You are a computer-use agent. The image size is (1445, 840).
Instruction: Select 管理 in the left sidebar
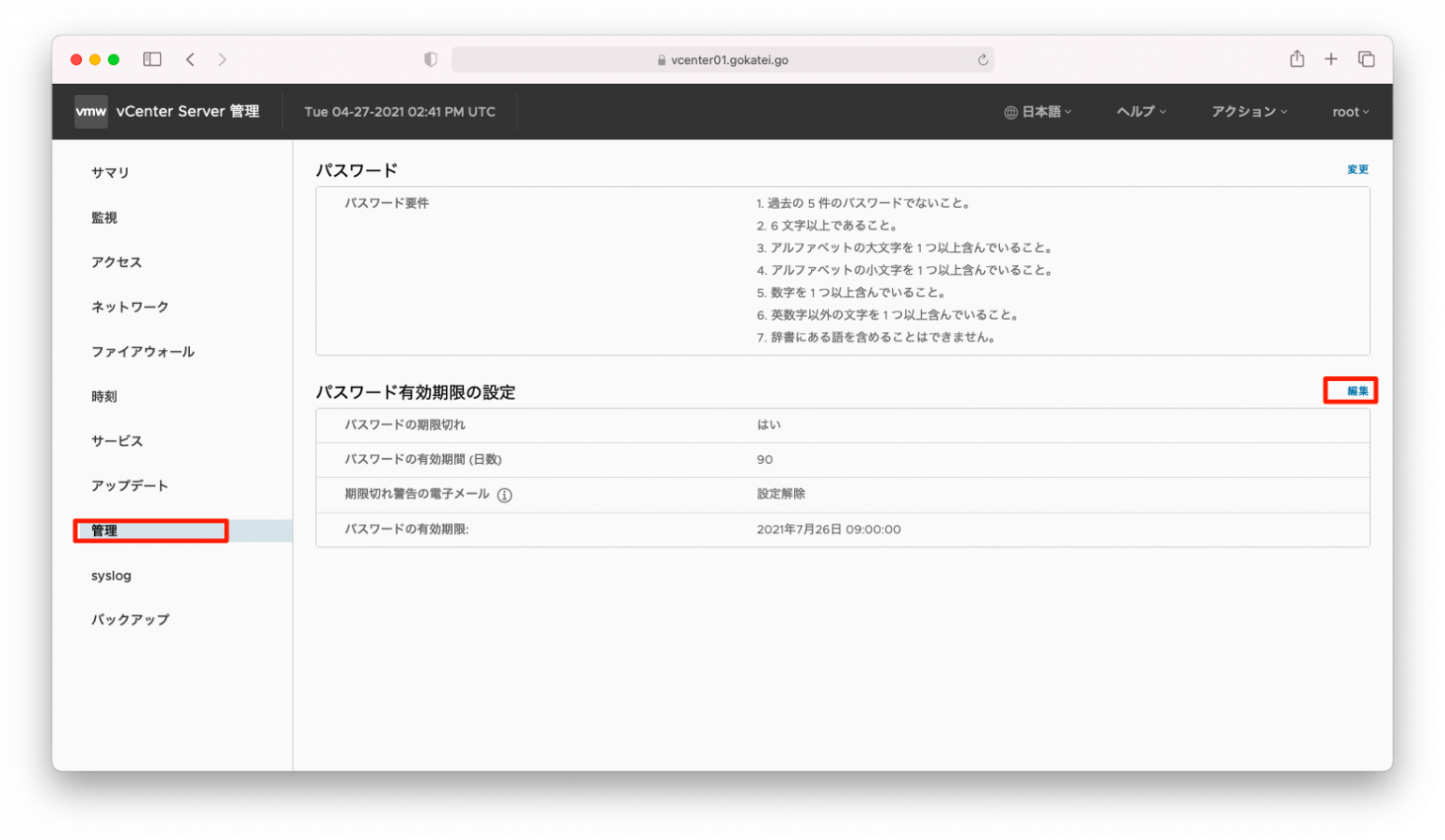[x=104, y=531]
